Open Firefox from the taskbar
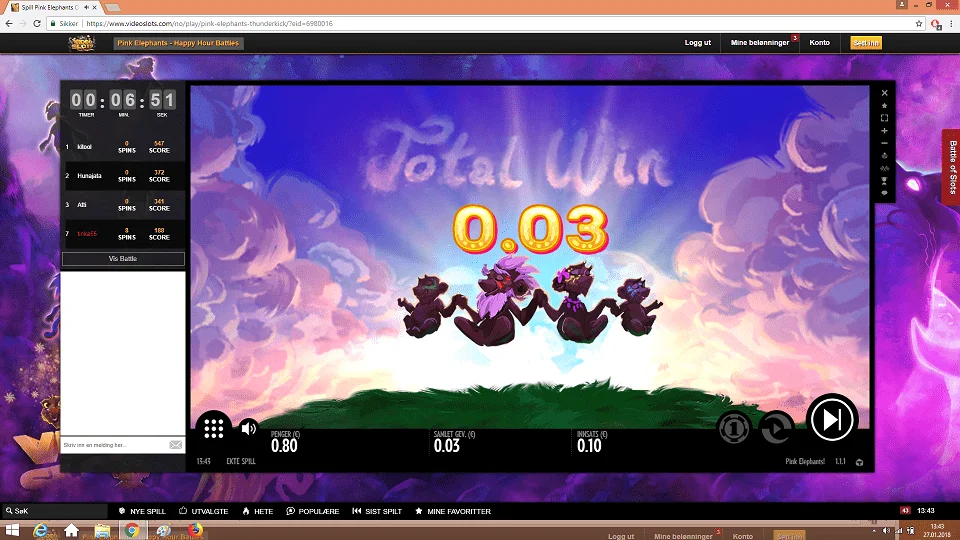 pos(195,530)
